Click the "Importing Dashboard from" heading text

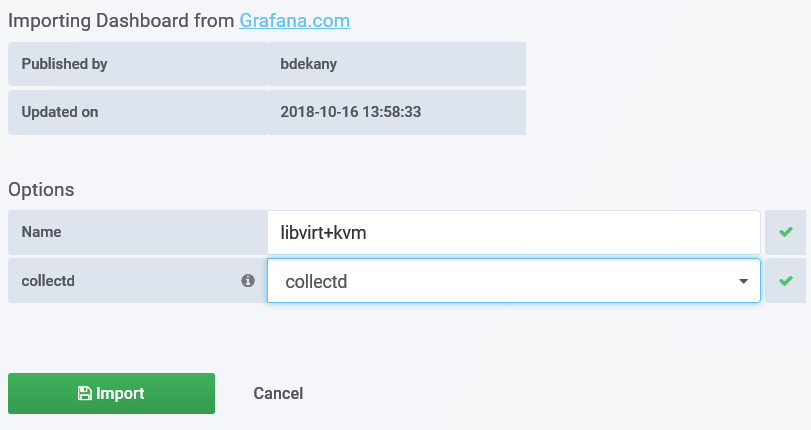click(x=121, y=20)
